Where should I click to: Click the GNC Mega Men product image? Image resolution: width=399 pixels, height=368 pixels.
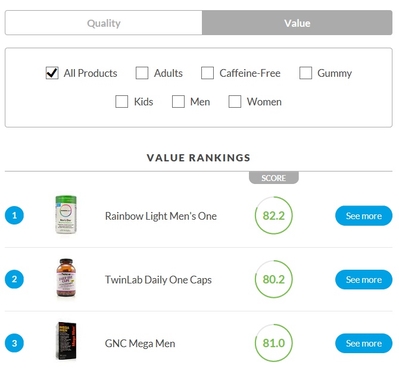(x=66, y=341)
